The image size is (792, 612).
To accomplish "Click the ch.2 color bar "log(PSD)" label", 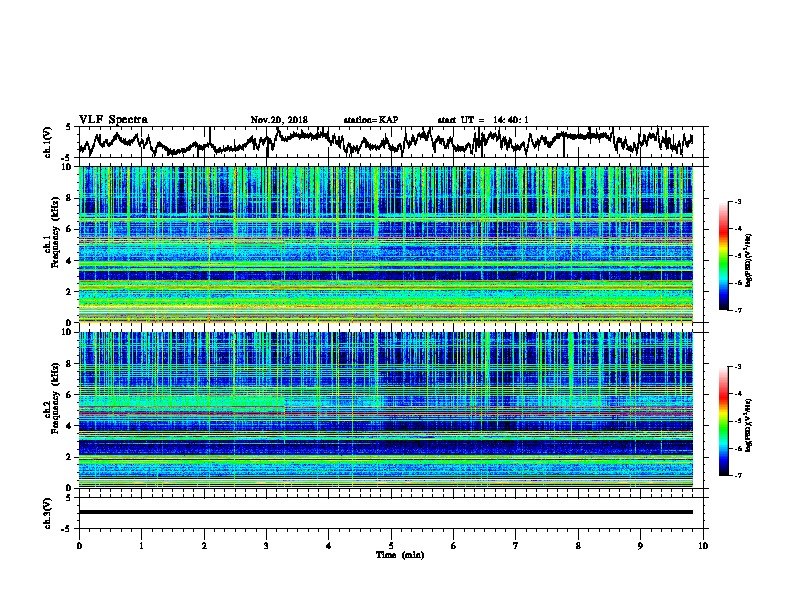I will [749, 425].
